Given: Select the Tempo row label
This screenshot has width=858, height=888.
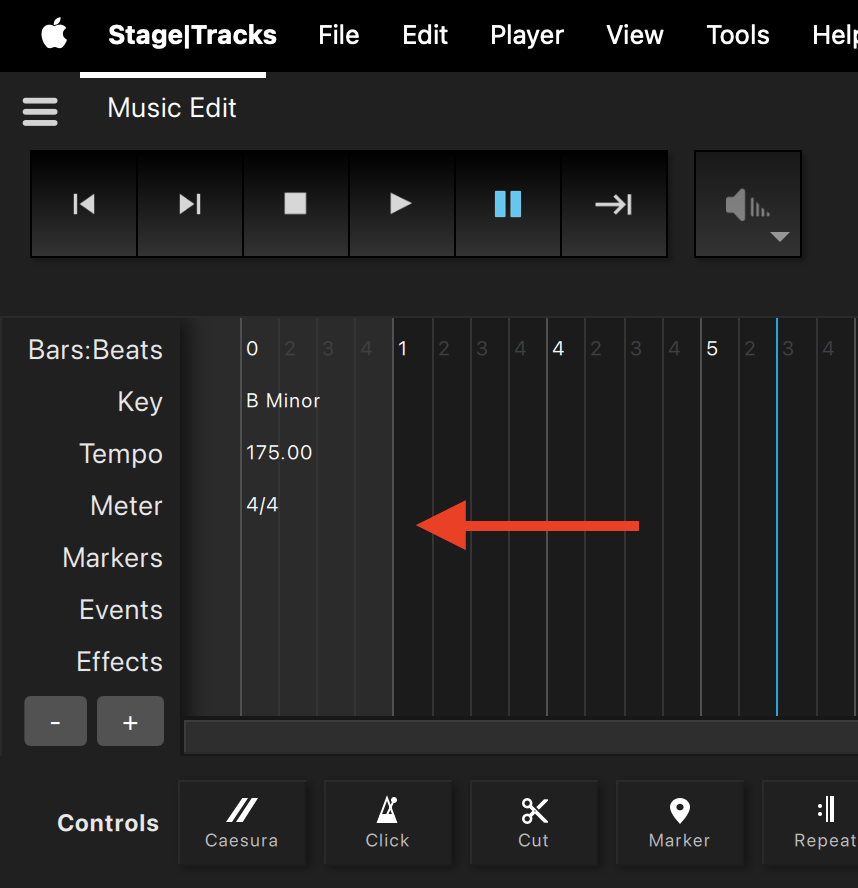Looking at the screenshot, I should click(121, 454).
